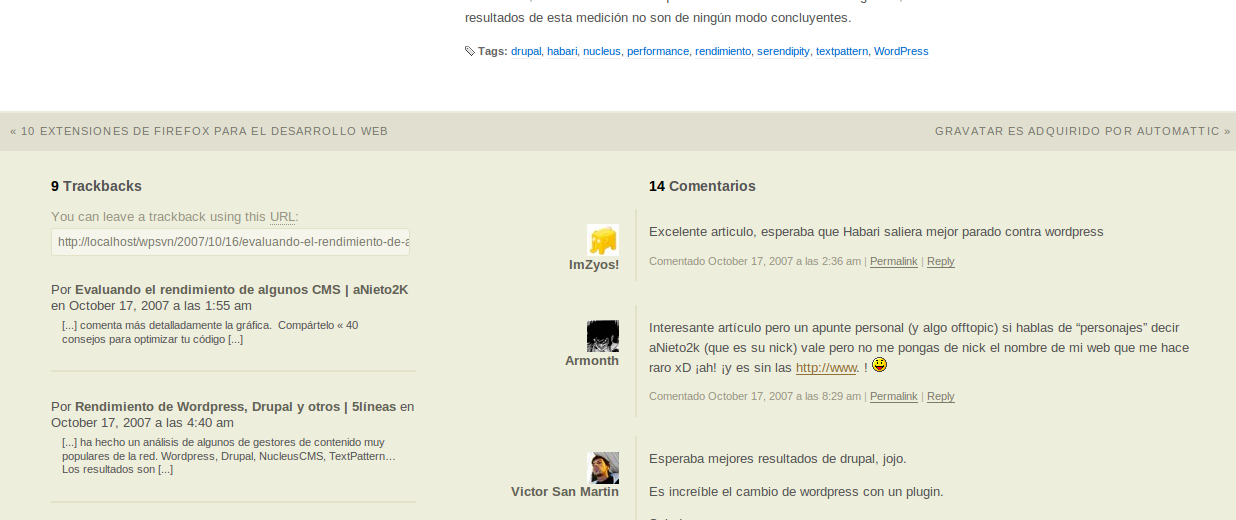The image size is (1236, 520).
Task: Click Armonth's dark avatar image
Action: coord(602,336)
